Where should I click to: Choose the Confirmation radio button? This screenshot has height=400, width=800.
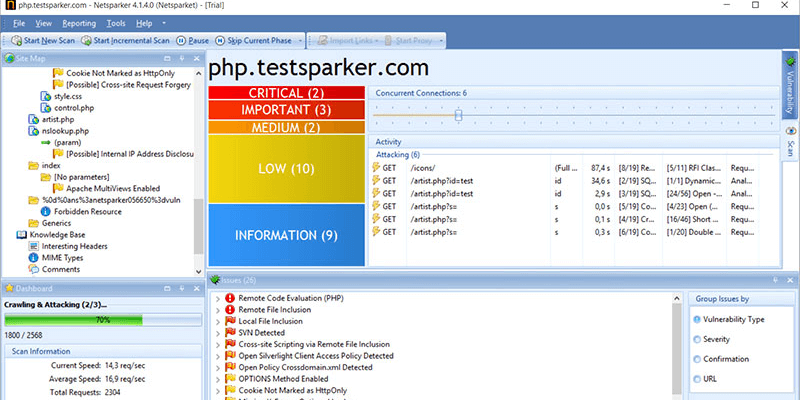coord(697,359)
